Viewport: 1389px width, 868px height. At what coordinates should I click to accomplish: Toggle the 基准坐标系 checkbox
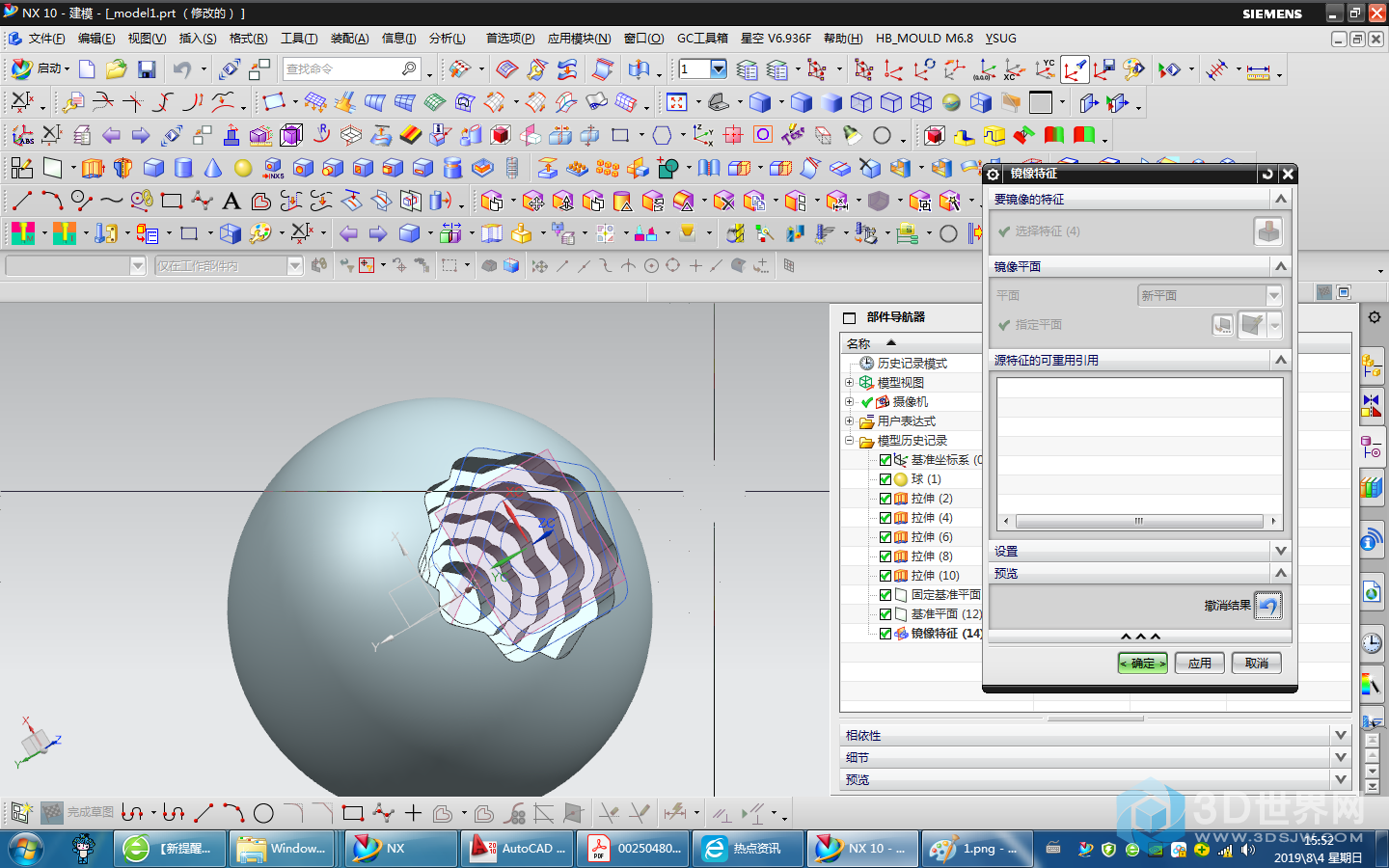pos(885,460)
